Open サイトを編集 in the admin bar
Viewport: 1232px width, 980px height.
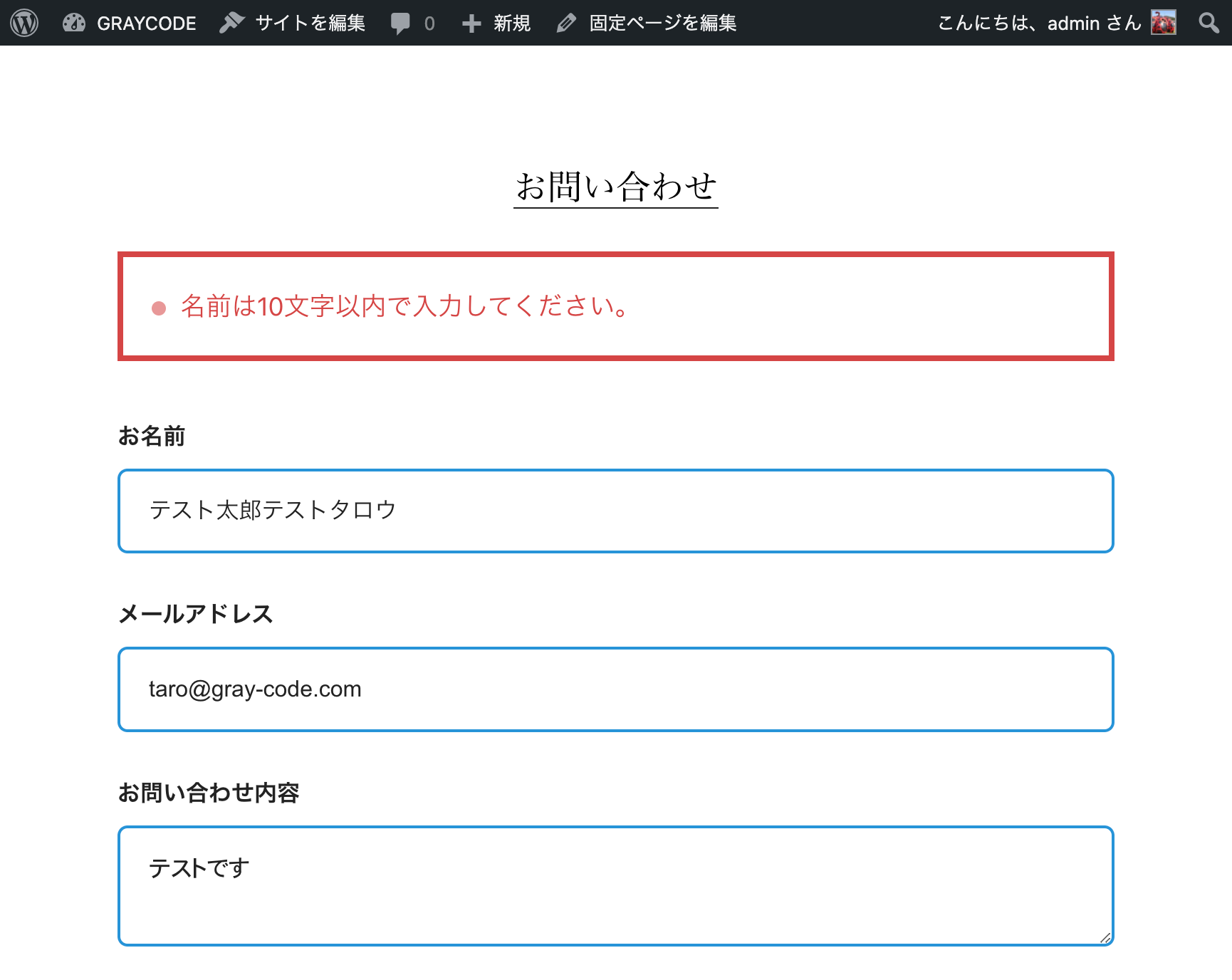coord(310,23)
